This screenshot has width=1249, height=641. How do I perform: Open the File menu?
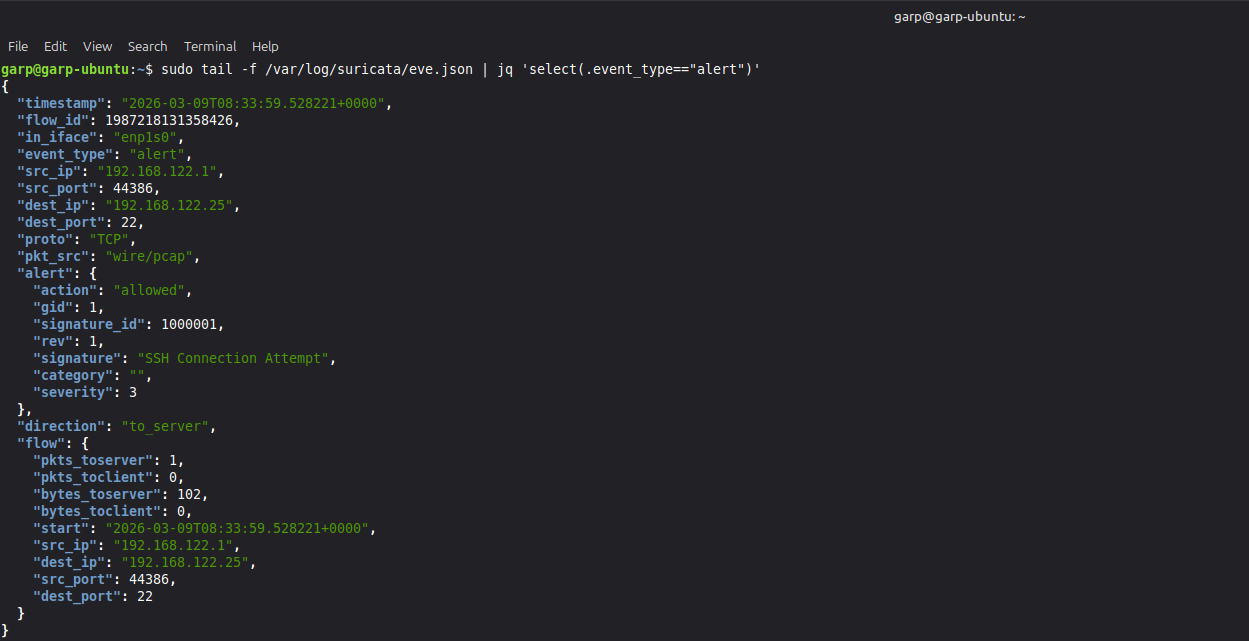(18, 46)
